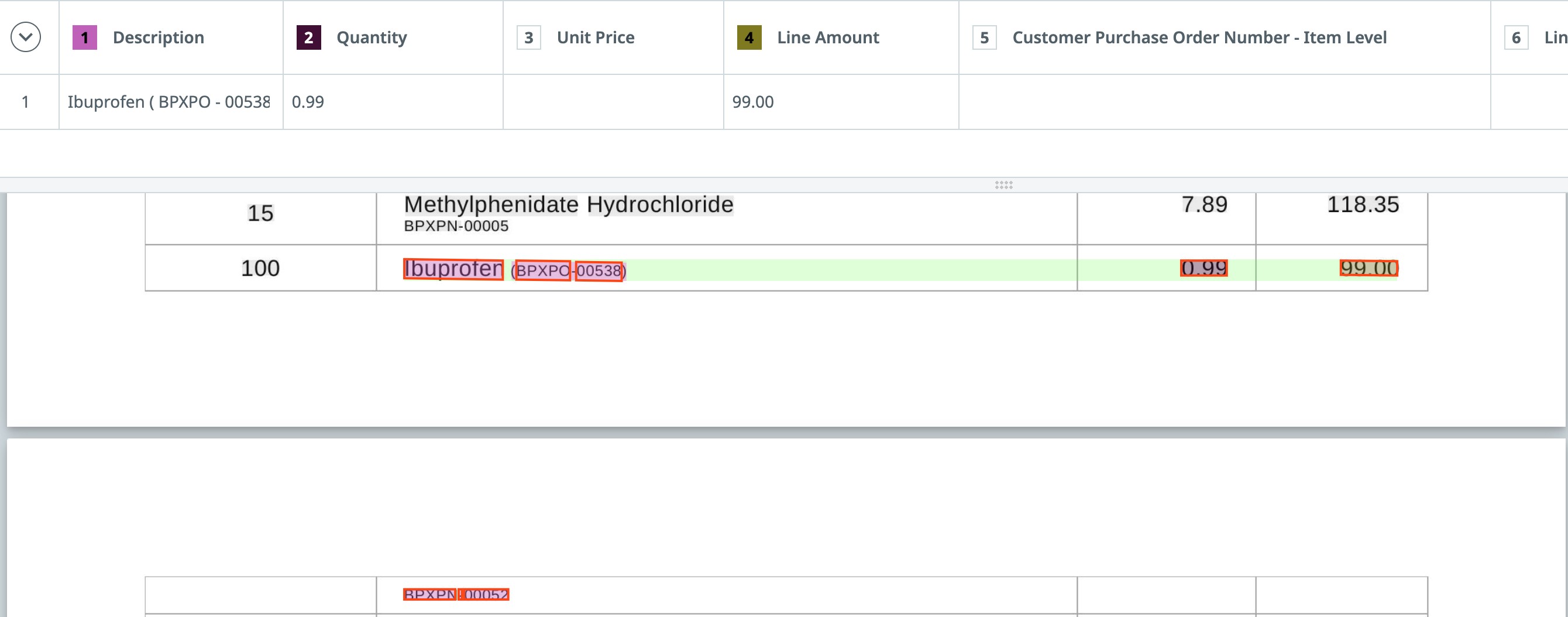
Task: Click the empty Unit Price cell in row 1
Action: (614, 102)
